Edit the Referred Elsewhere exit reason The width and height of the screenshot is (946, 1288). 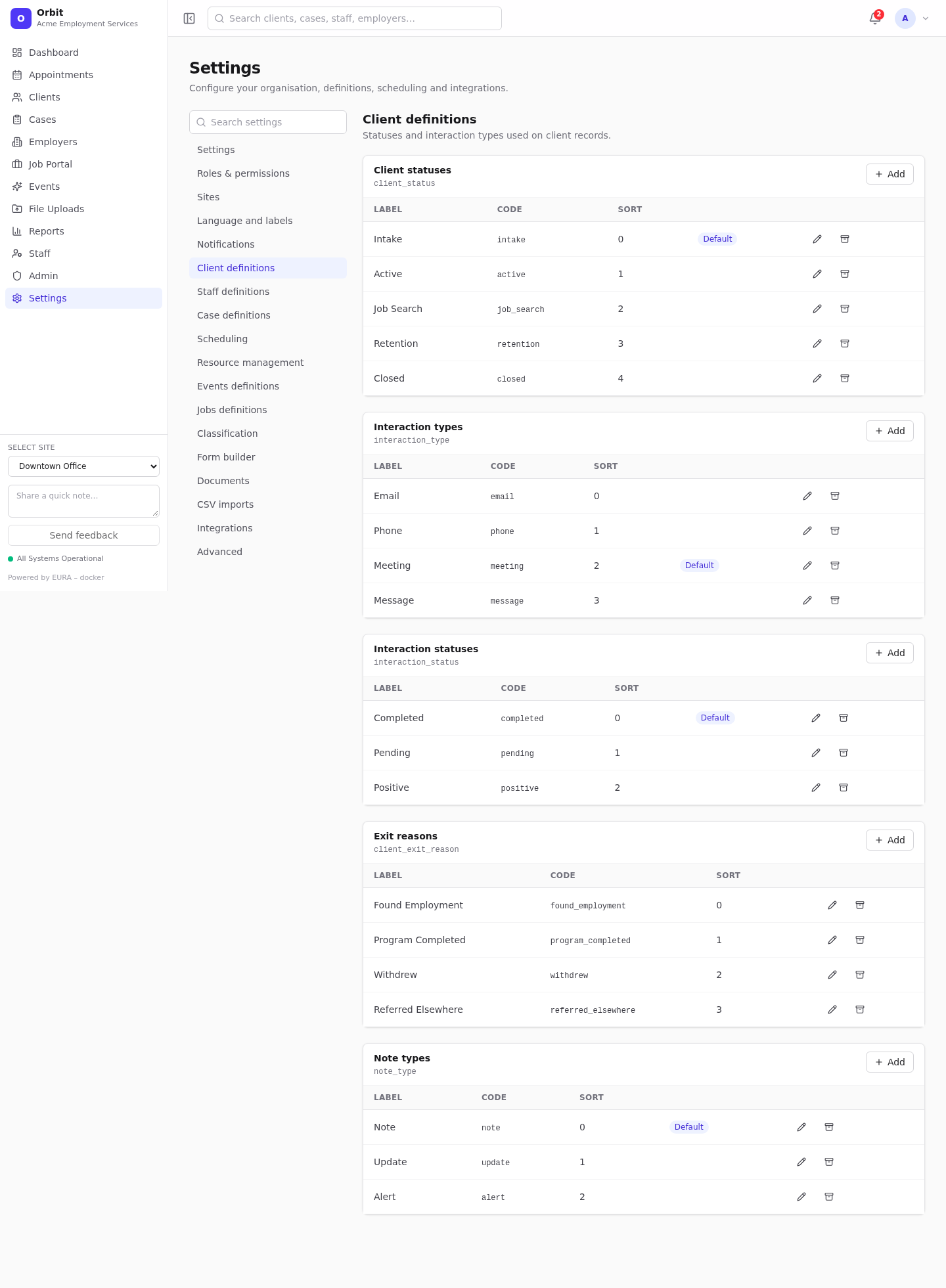832,1010
